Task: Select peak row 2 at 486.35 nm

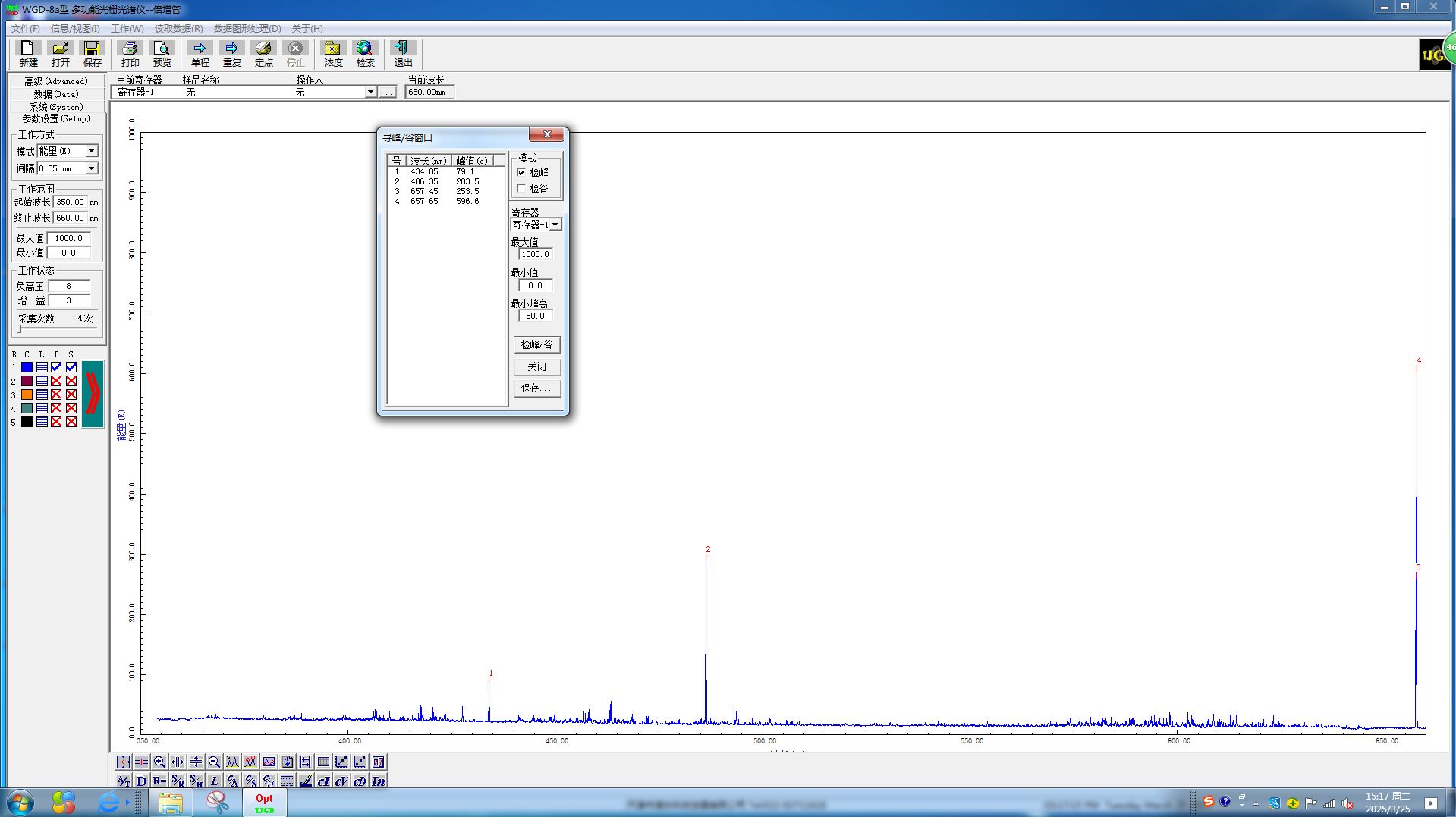Action: [x=446, y=181]
